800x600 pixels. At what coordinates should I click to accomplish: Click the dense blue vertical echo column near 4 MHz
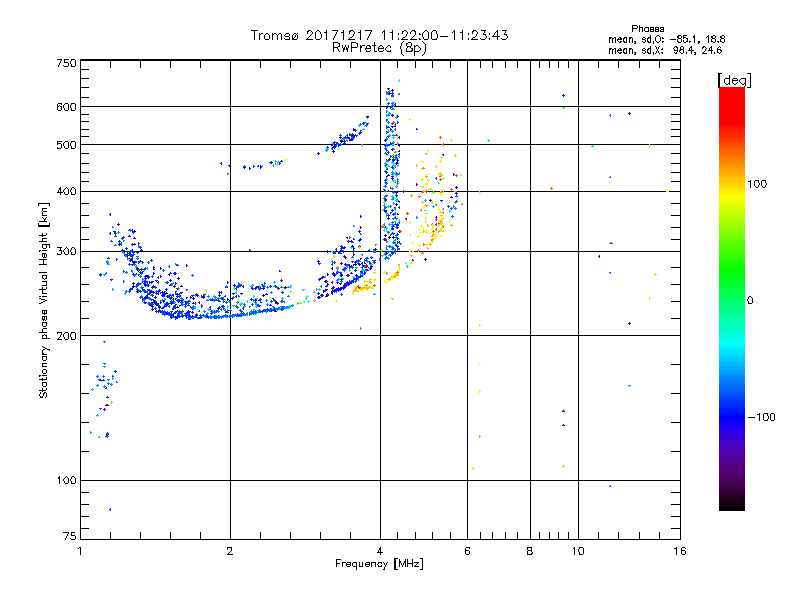tap(392, 173)
